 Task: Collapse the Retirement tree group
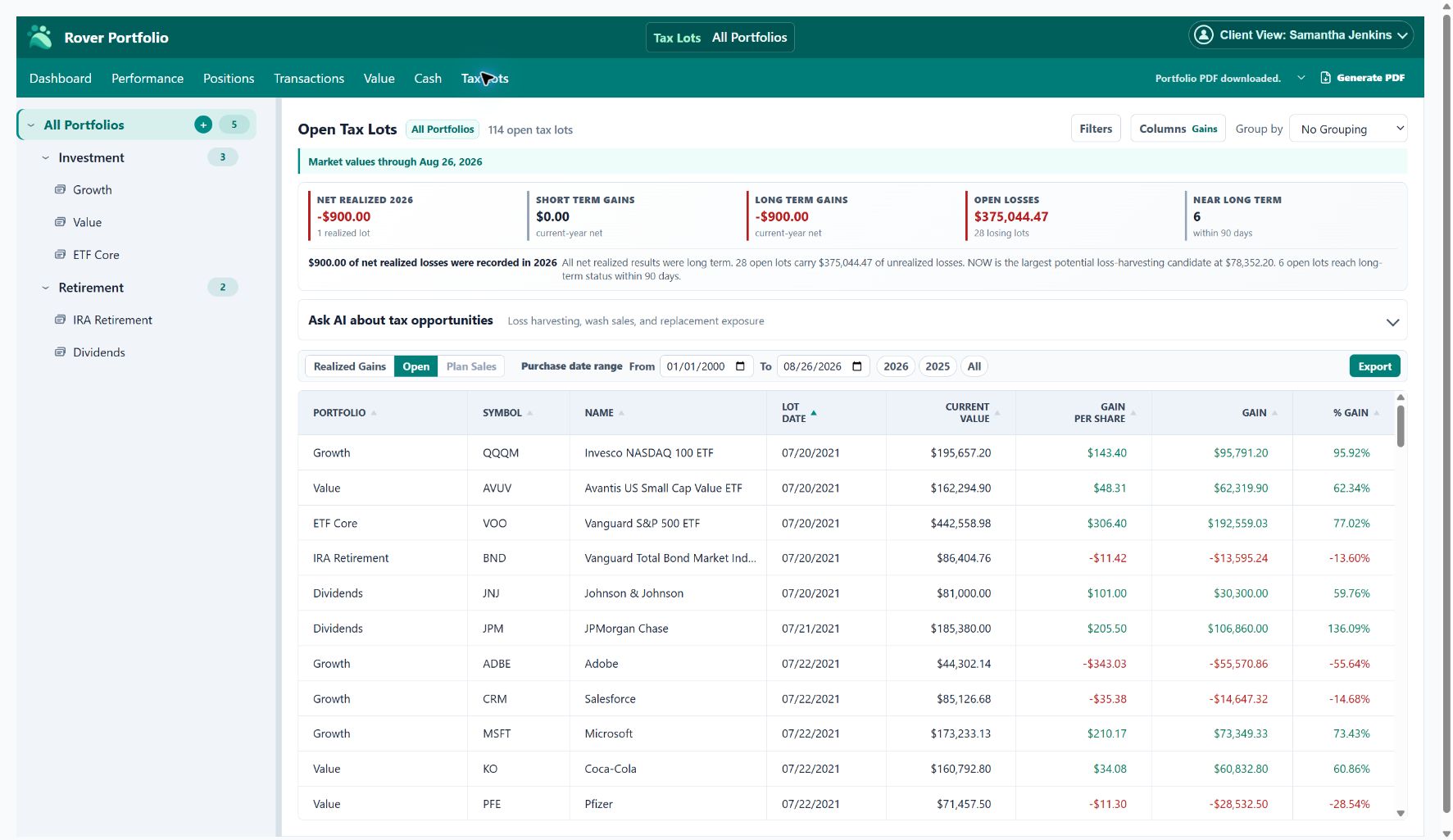[46, 288]
